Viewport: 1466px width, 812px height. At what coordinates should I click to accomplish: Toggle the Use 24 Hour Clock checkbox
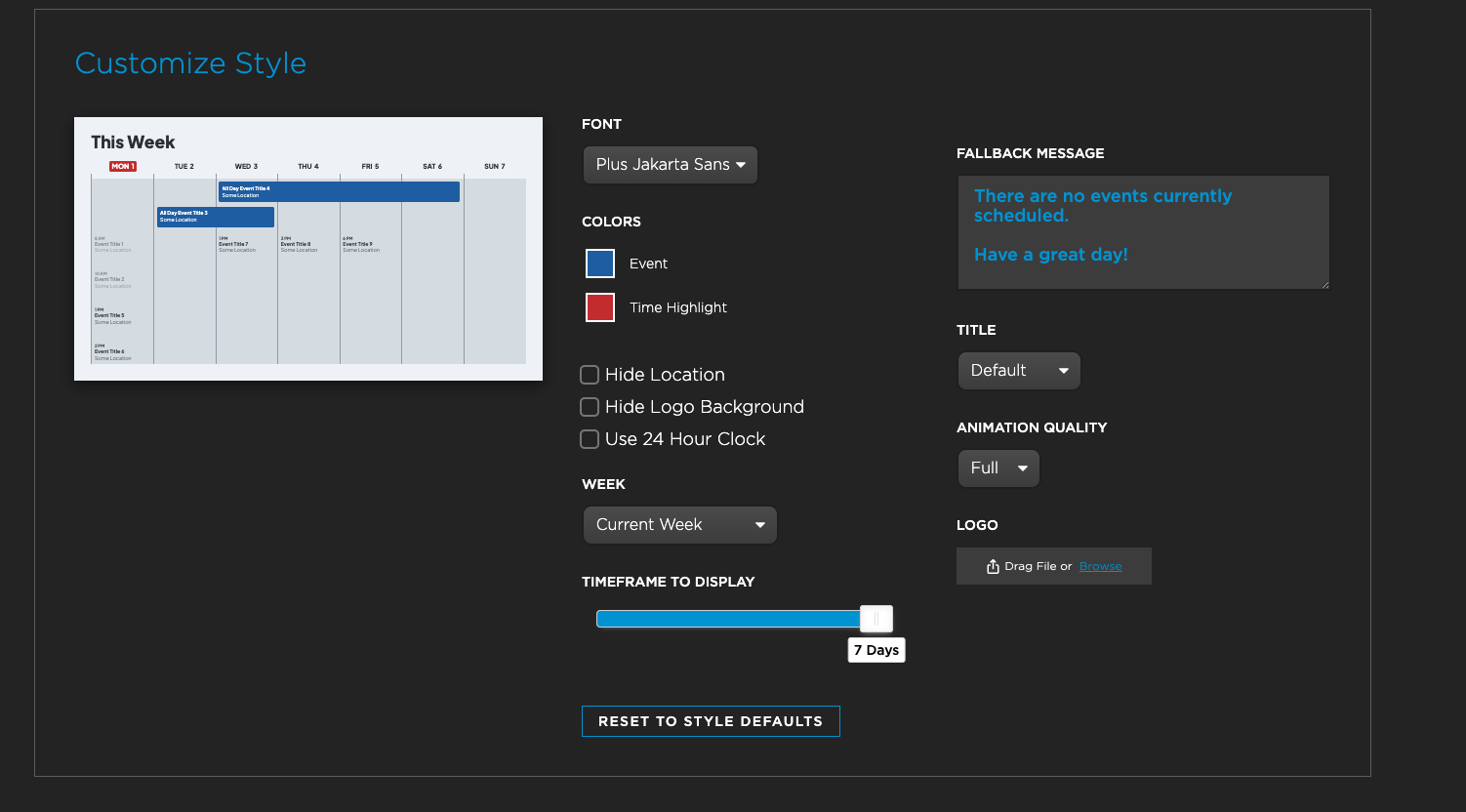(590, 439)
